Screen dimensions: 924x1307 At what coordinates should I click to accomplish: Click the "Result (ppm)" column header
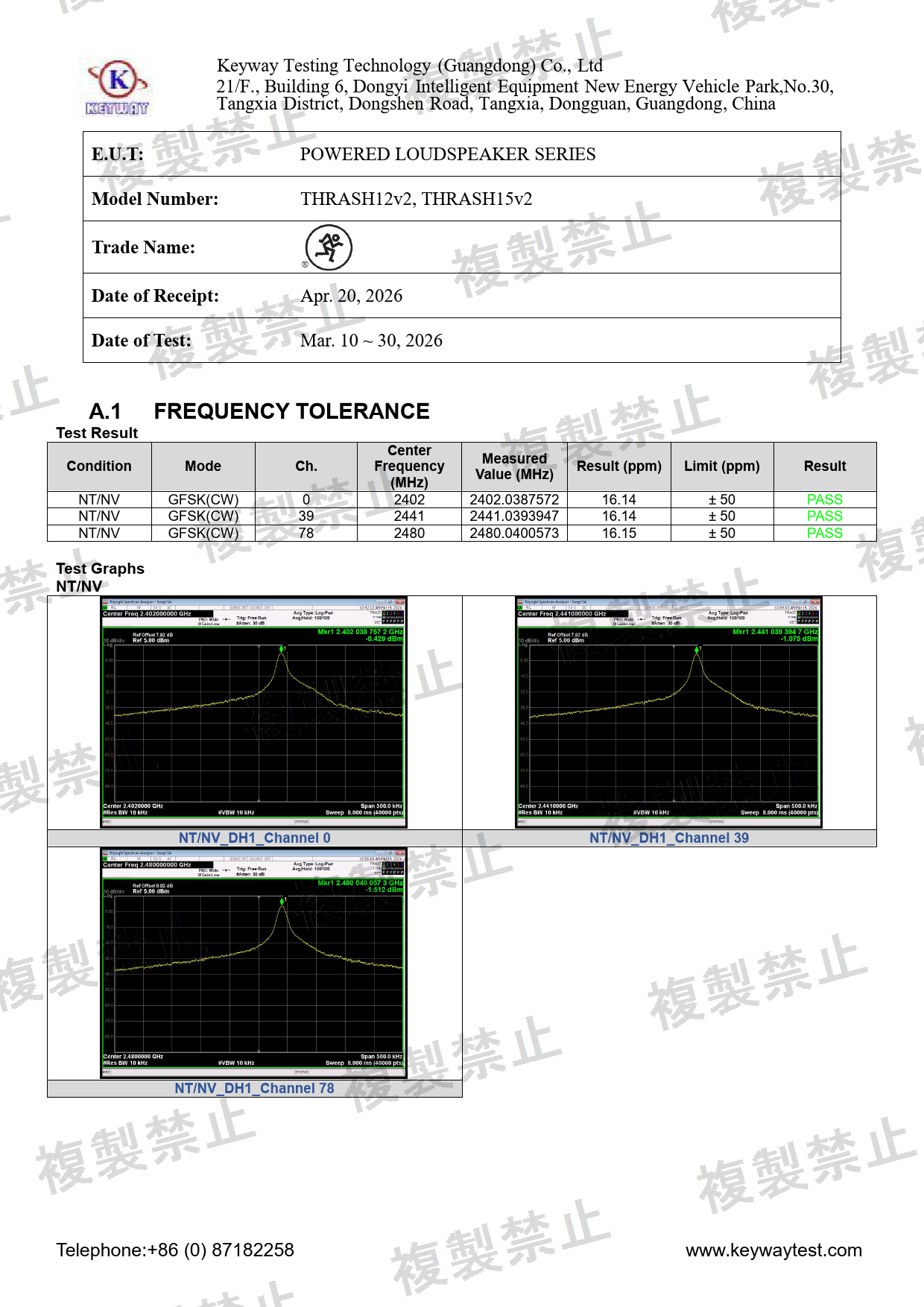[619, 466]
